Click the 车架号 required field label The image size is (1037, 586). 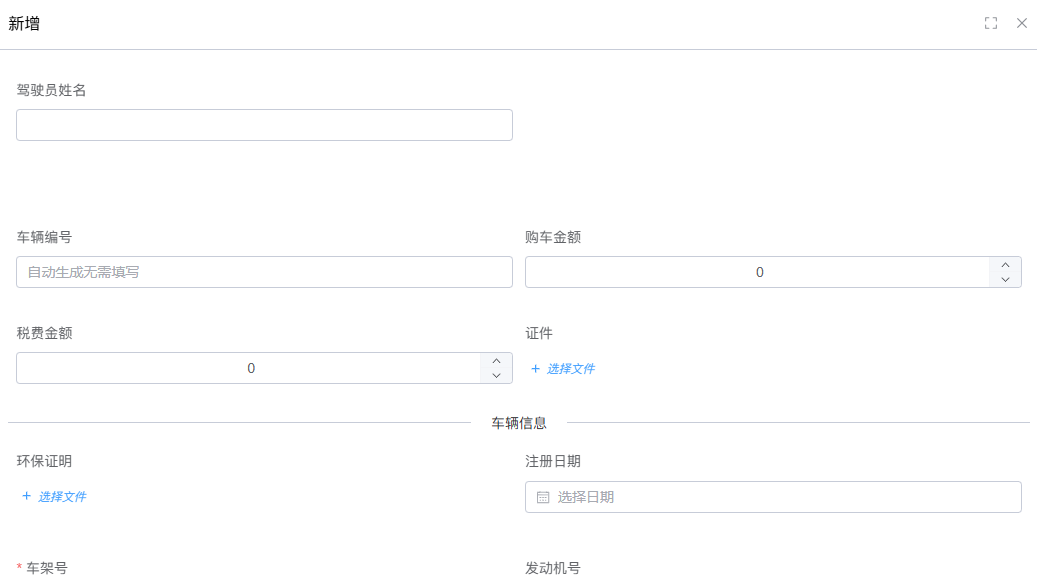coord(46,568)
